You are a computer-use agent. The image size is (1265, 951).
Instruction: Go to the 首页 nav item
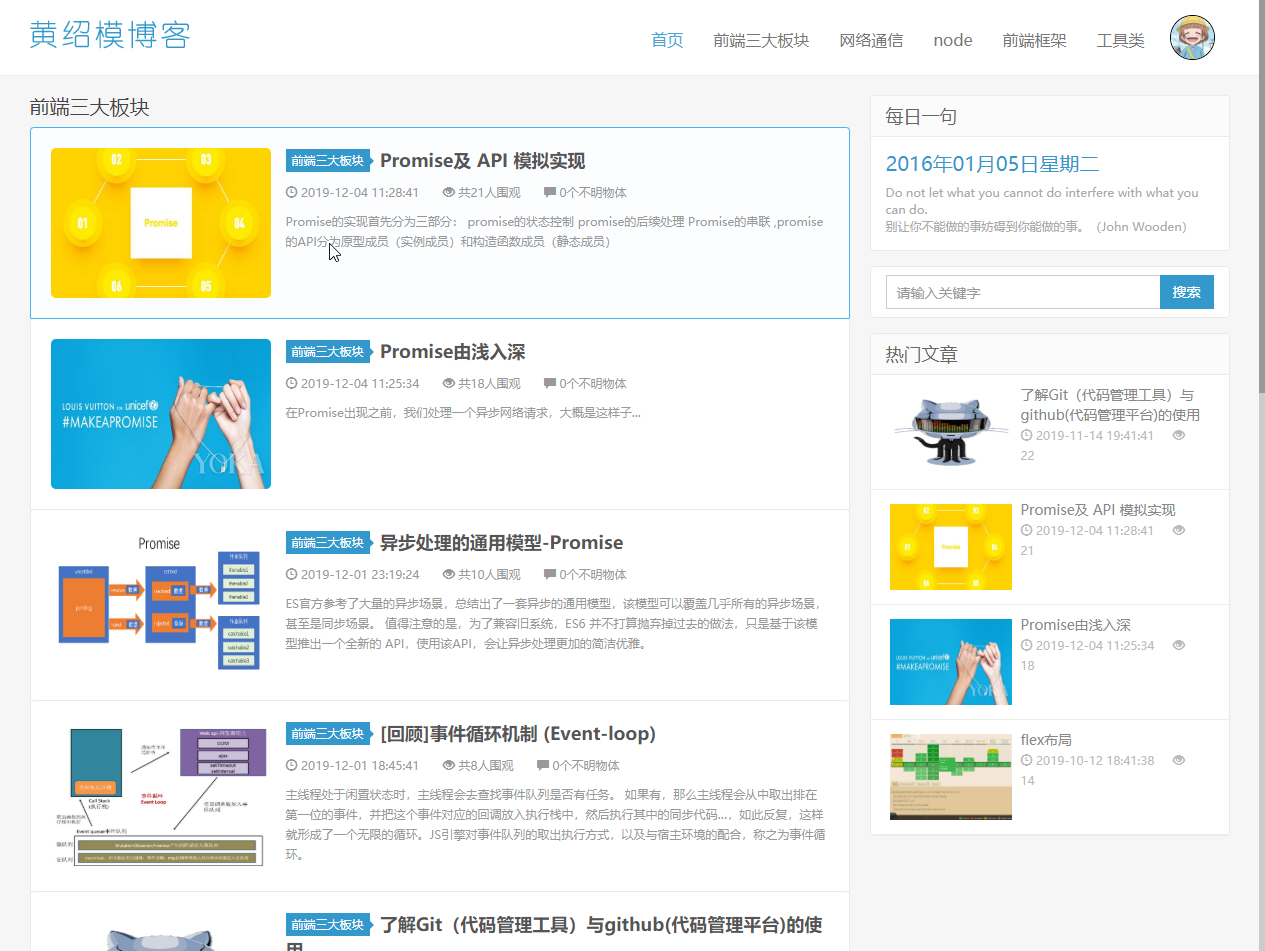click(667, 40)
